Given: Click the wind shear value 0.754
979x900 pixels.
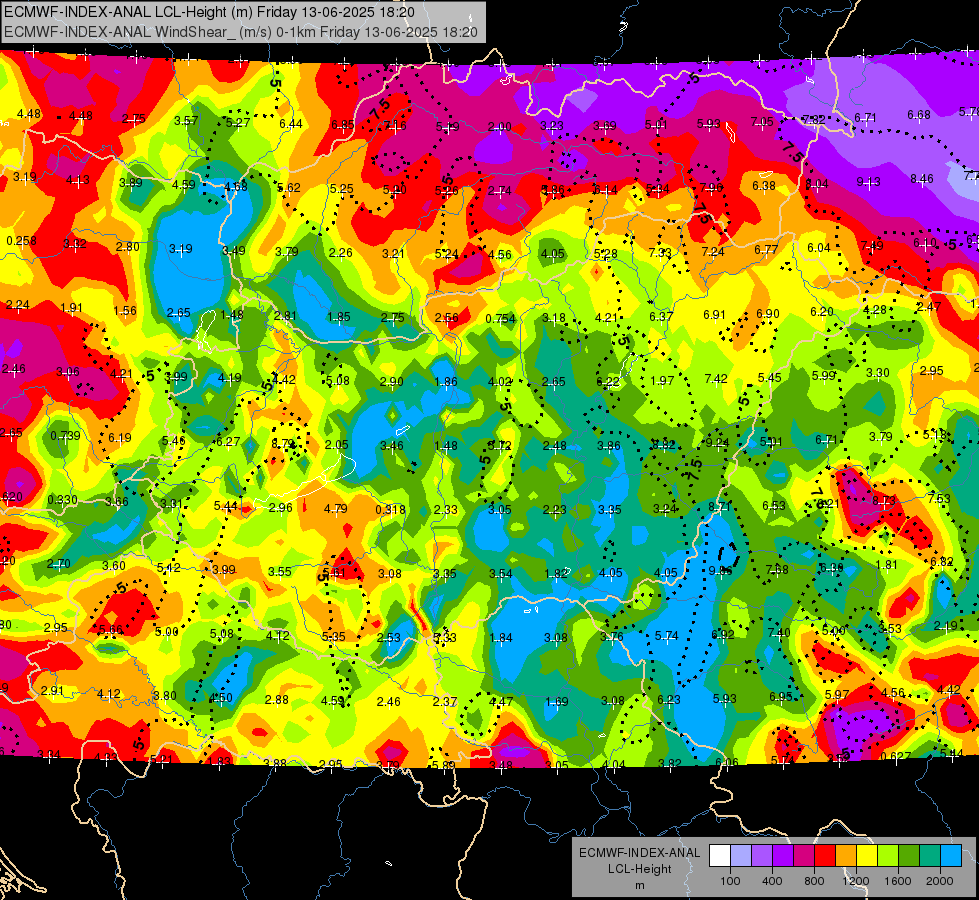Looking at the screenshot, I should (501, 319).
